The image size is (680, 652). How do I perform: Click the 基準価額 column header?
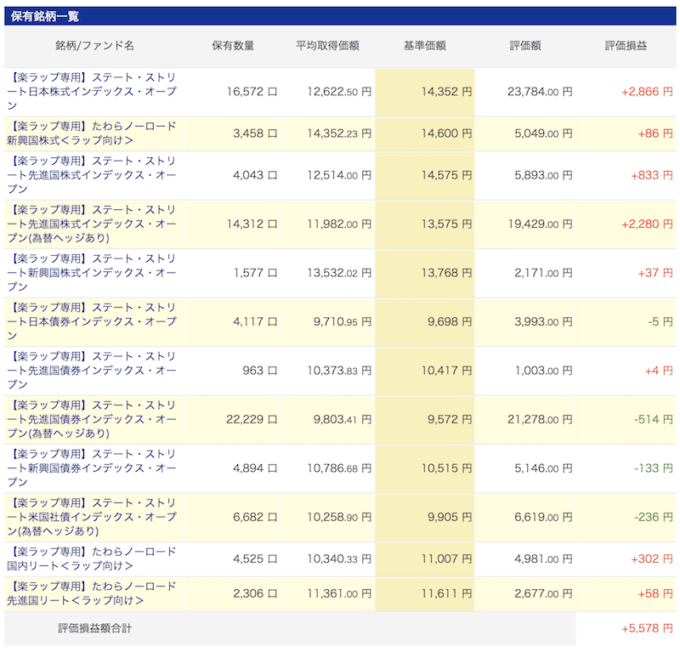tap(425, 46)
